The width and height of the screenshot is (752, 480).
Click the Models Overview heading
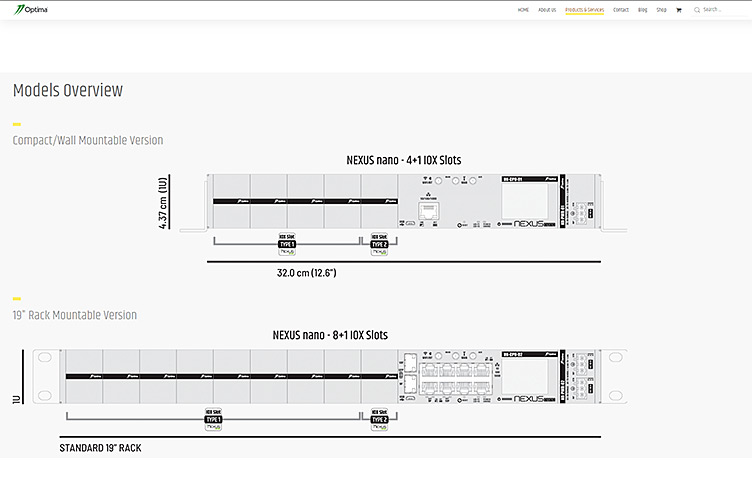[68, 90]
